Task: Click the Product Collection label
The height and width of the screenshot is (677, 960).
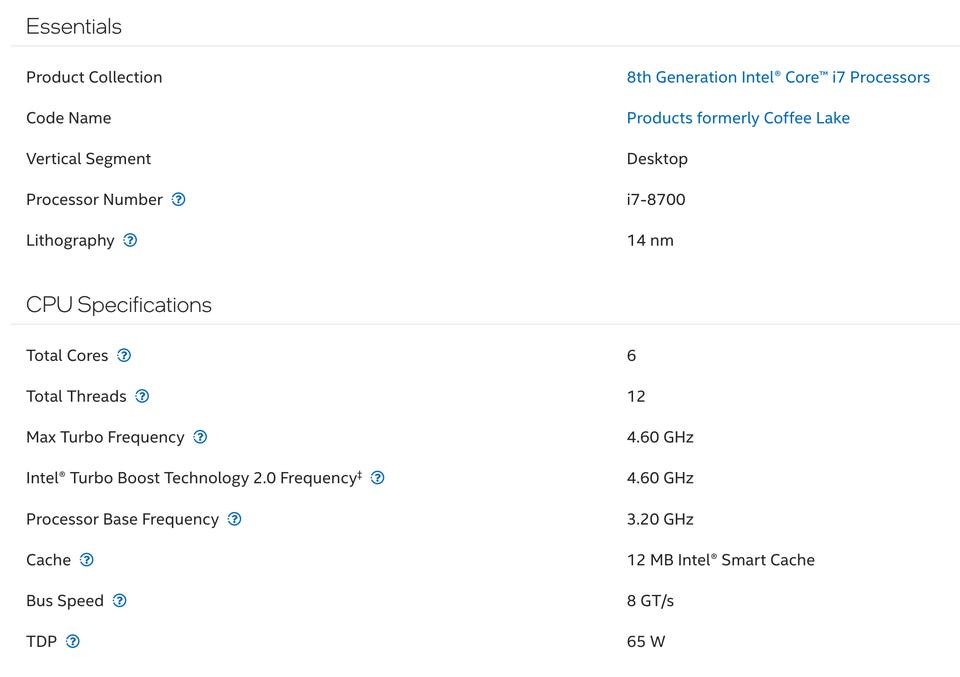Action: (x=94, y=77)
